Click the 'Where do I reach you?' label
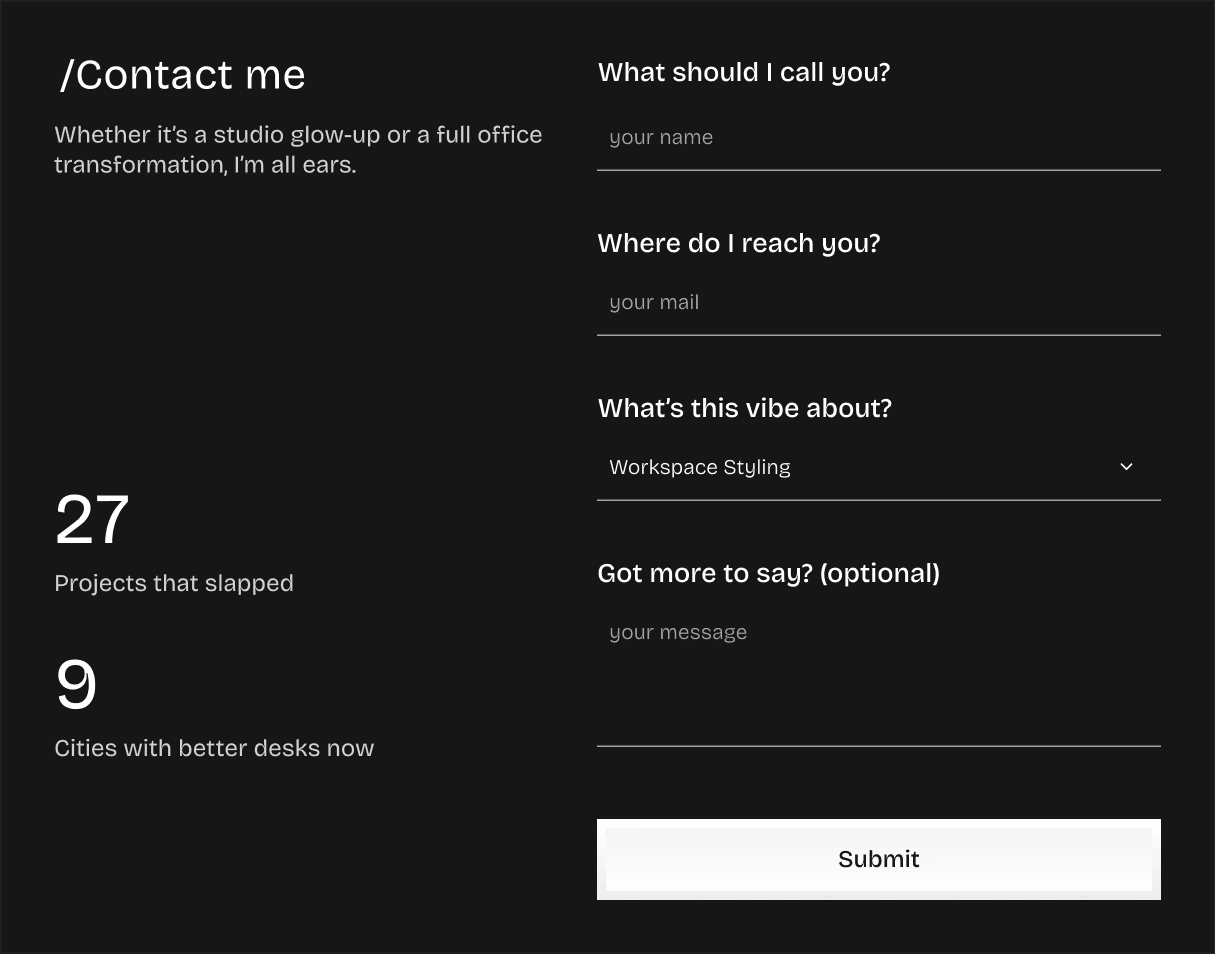Viewport: 1215px width, 954px height. (x=738, y=243)
